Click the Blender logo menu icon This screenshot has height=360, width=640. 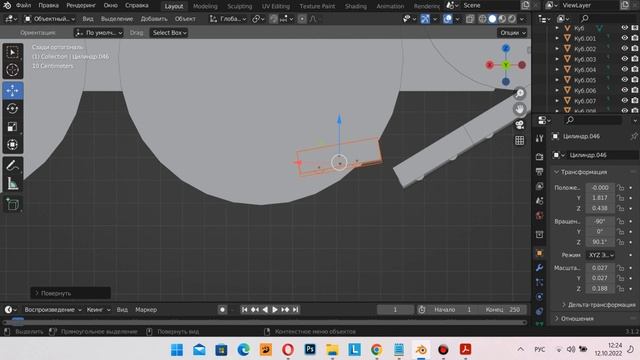tap(7, 5)
